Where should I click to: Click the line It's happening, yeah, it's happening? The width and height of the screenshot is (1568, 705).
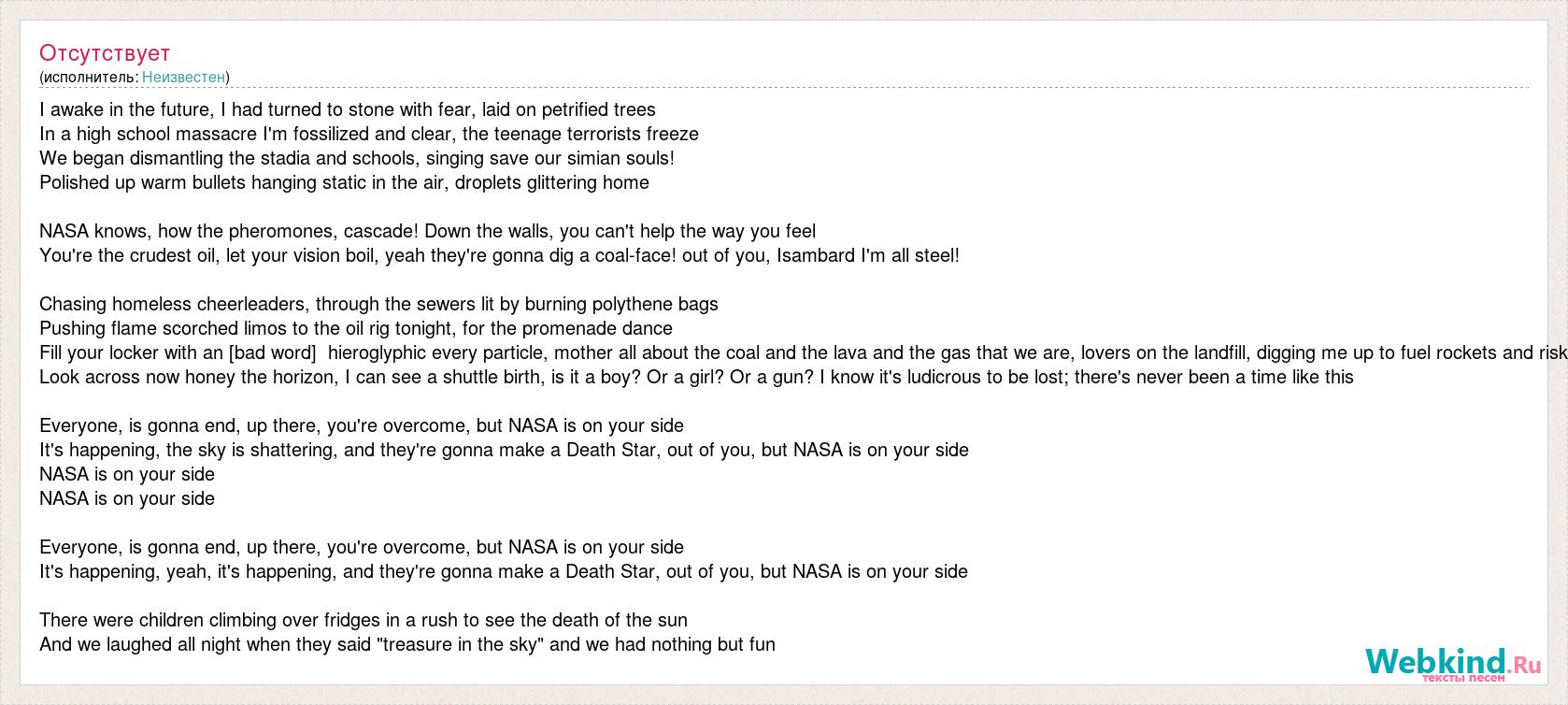504,571
